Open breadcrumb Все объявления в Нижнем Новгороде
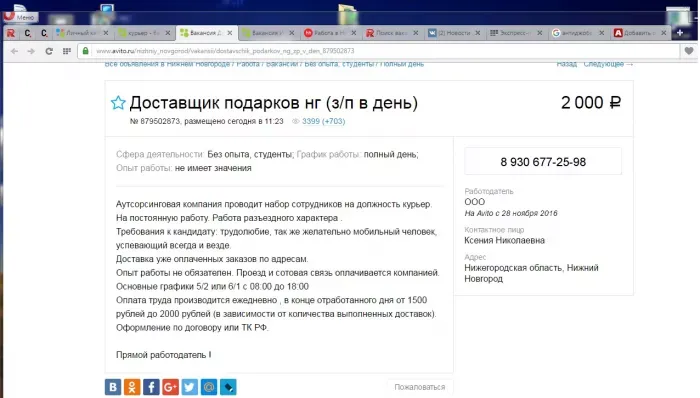700x398 pixels. tap(167, 64)
